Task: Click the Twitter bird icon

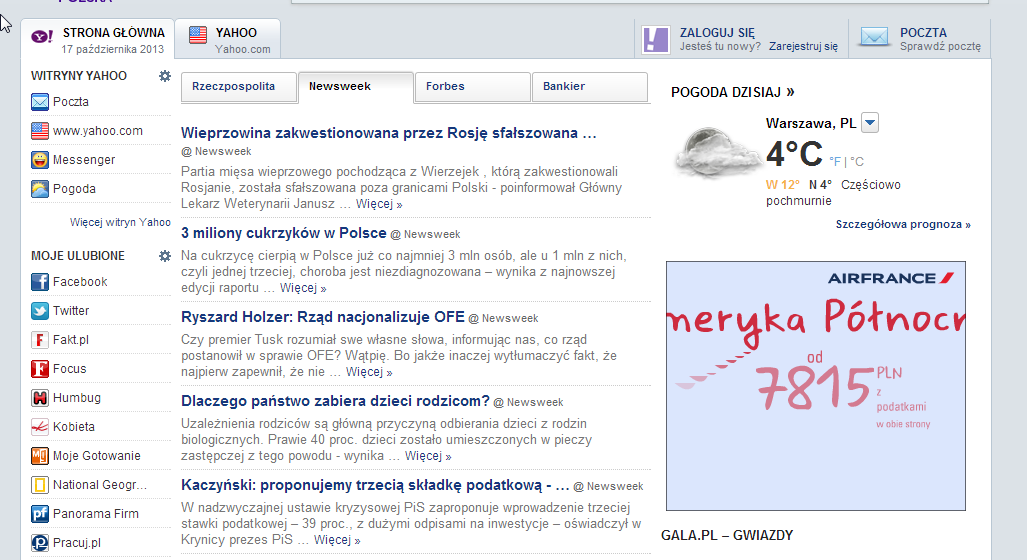Action: [x=40, y=310]
